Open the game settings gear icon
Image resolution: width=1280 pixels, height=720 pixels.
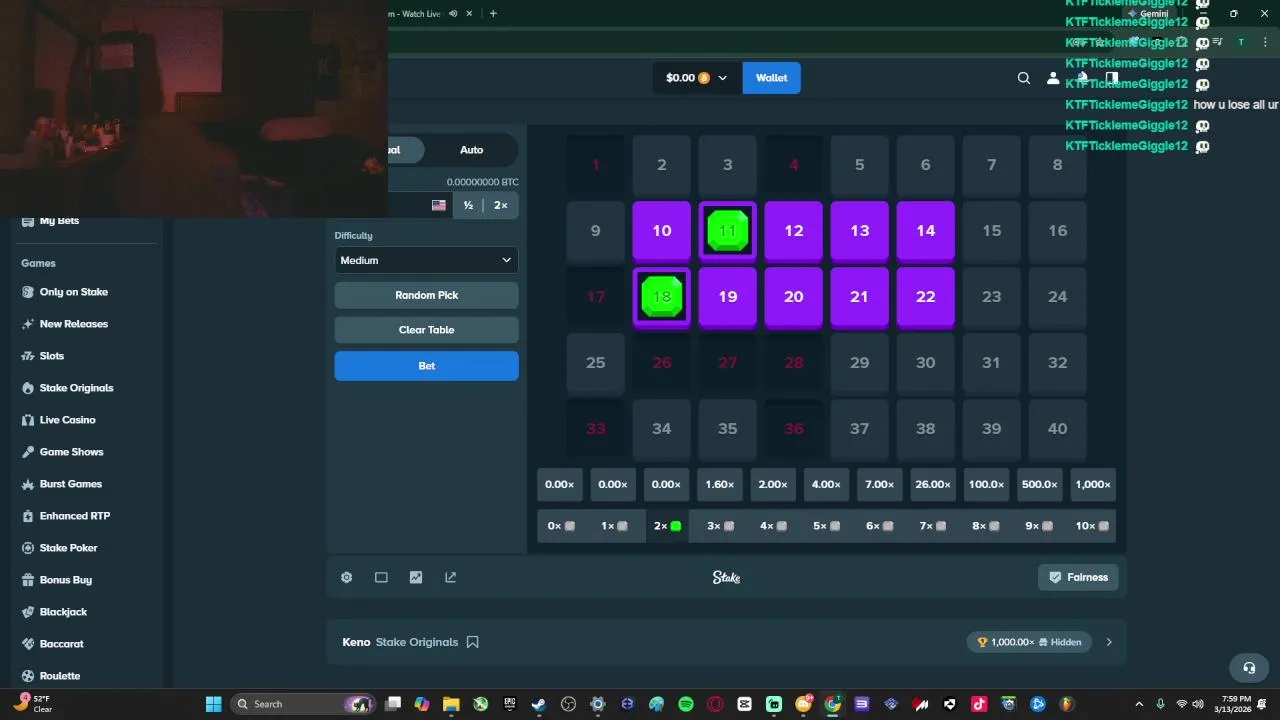coord(347,577)
